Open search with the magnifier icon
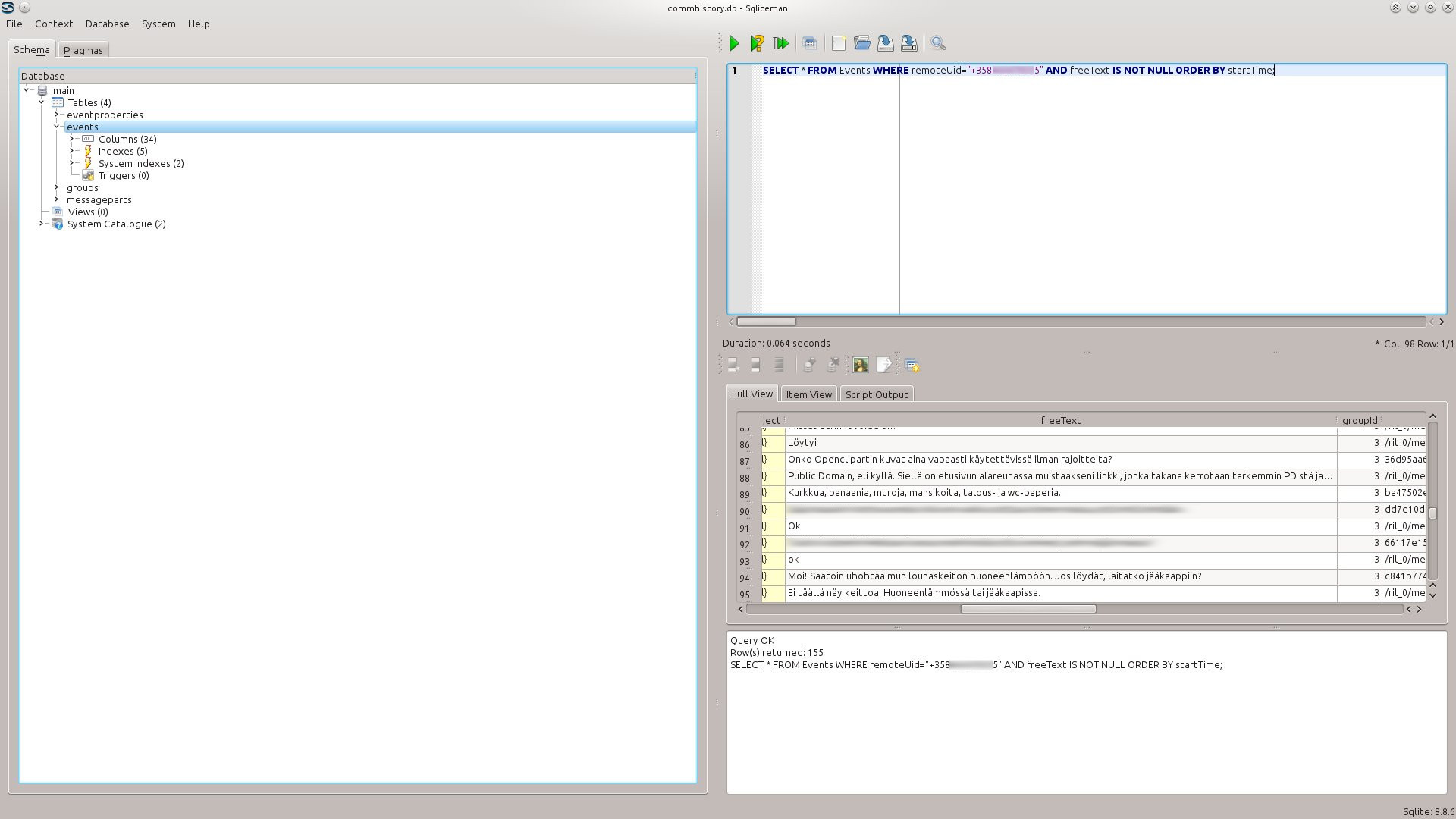The height and width of the screenshot is (819, 1456). pos(938,43)
